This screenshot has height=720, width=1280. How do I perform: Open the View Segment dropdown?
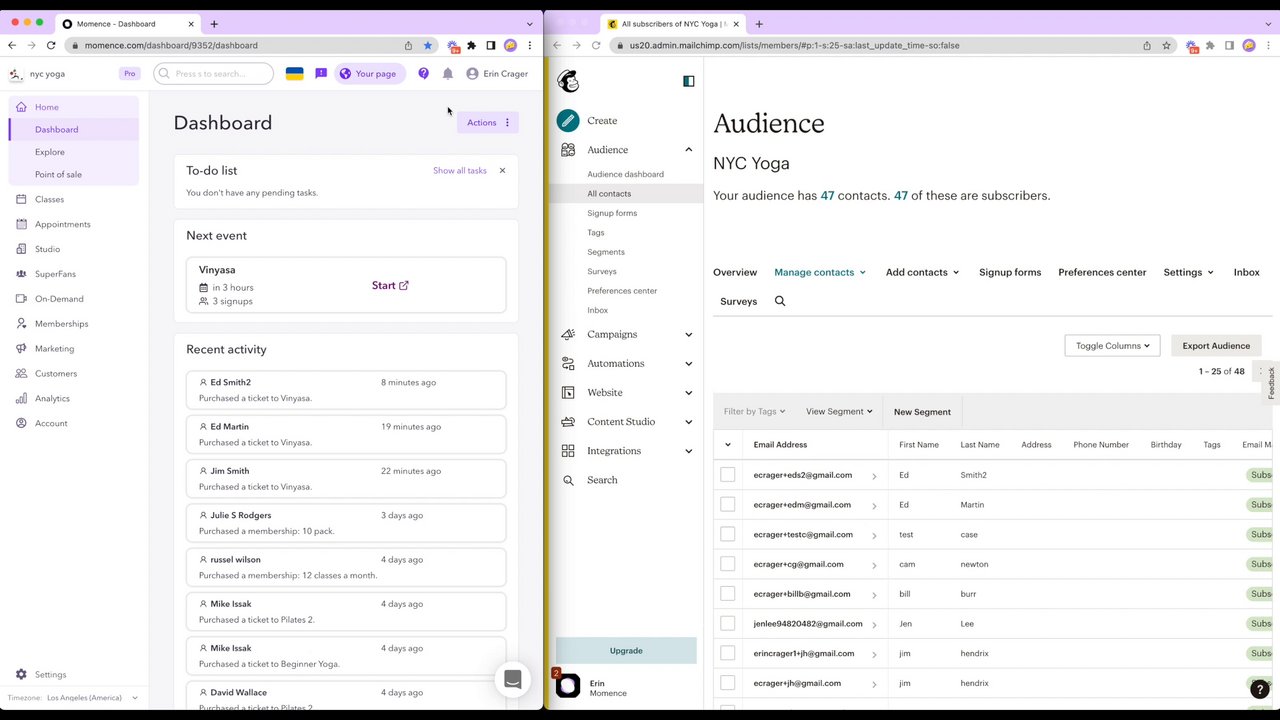839,412
